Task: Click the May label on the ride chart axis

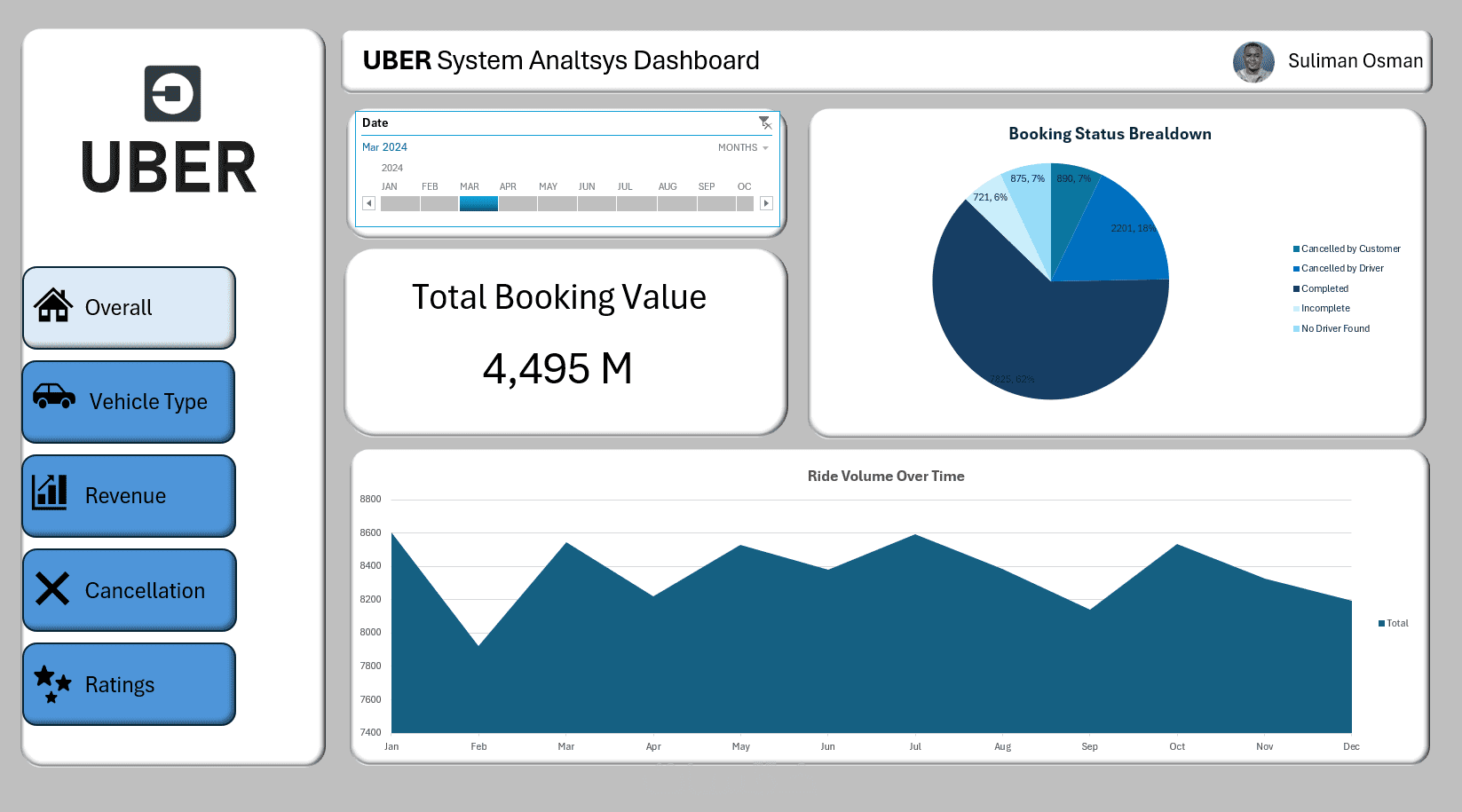Action: coord(741,747)
